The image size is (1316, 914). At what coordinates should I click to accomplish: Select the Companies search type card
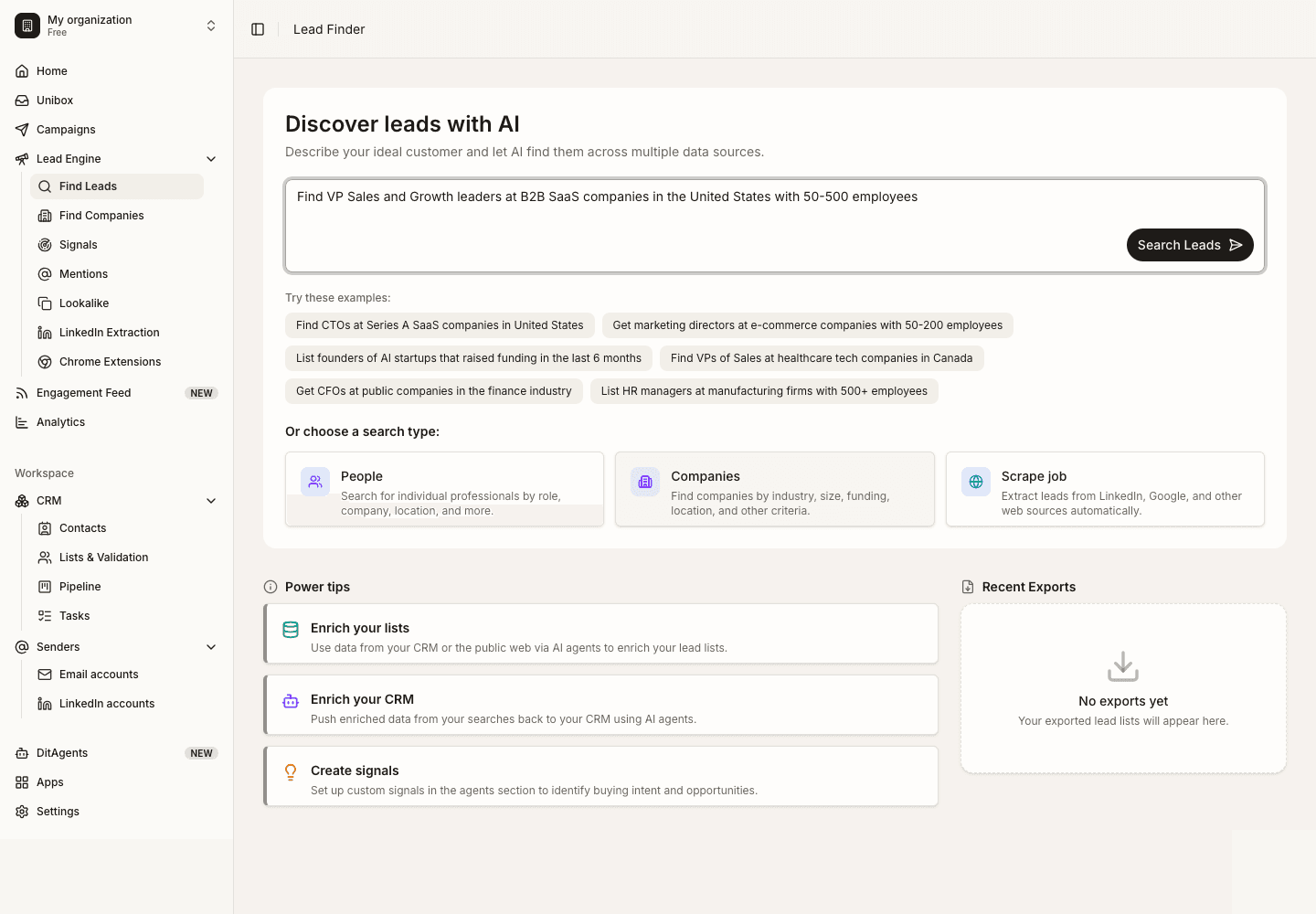point(775,489)
